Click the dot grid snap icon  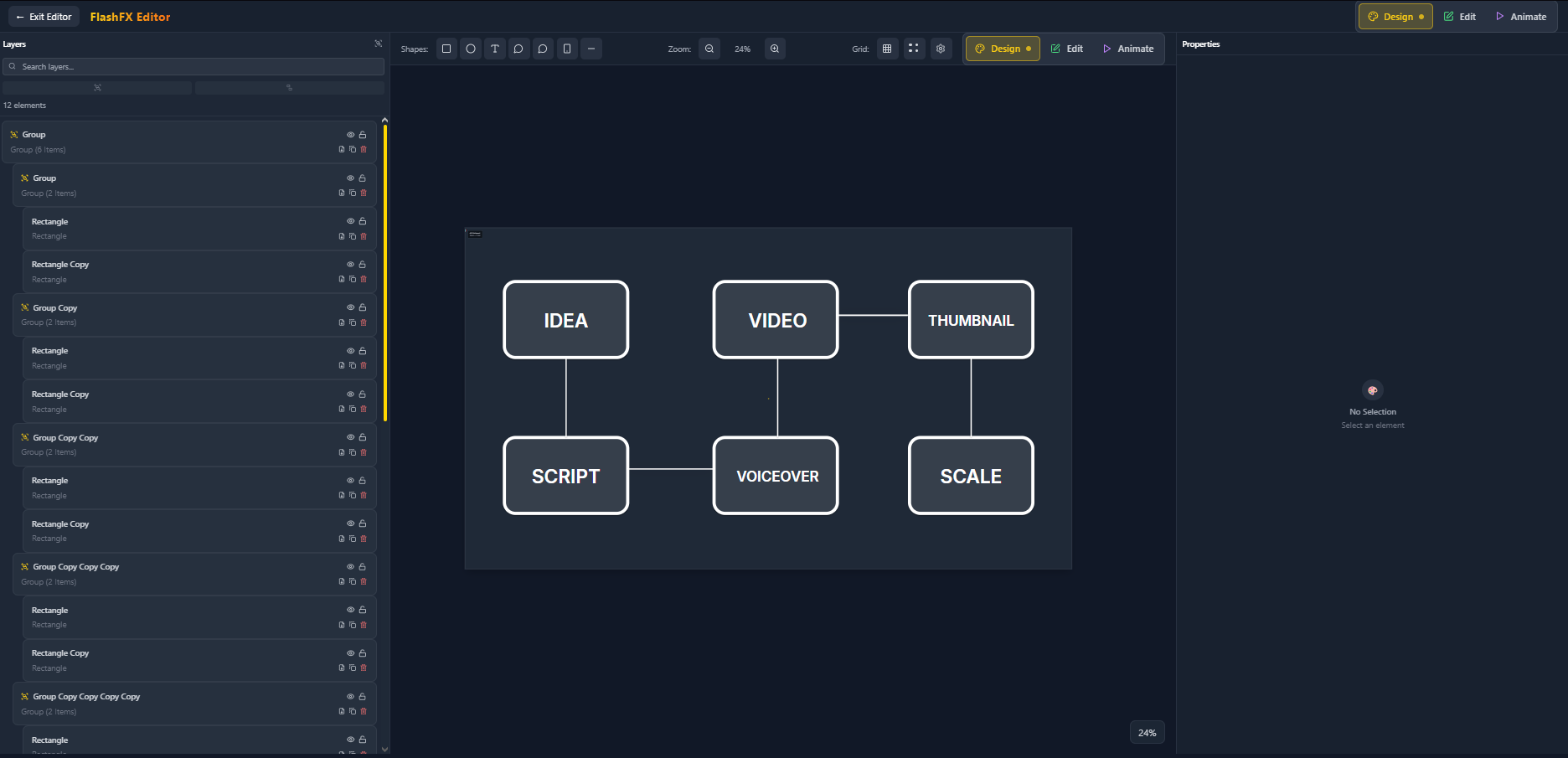914,49
